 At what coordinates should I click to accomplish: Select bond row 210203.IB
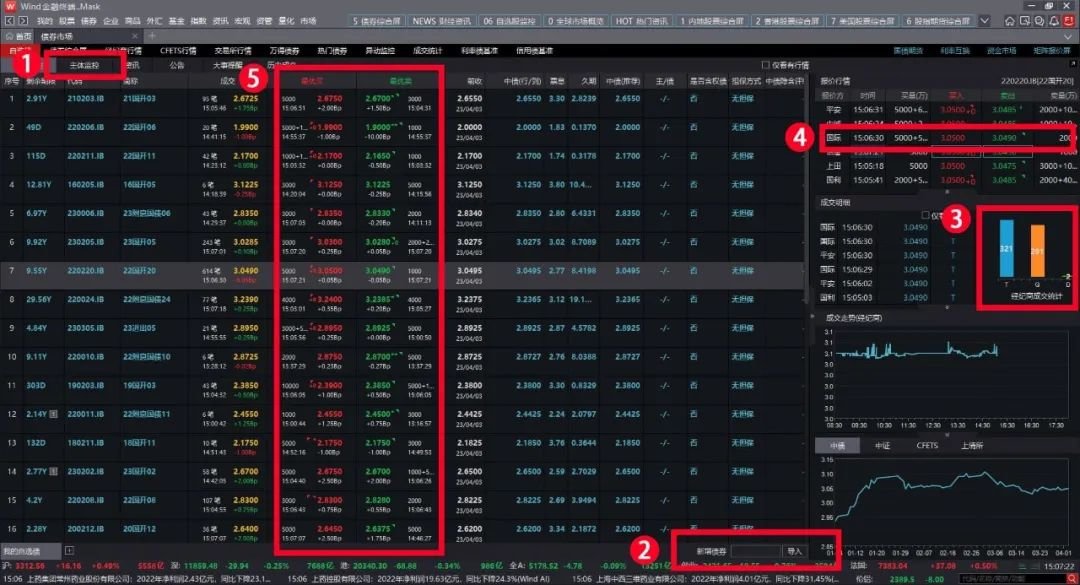click(402, 103)
